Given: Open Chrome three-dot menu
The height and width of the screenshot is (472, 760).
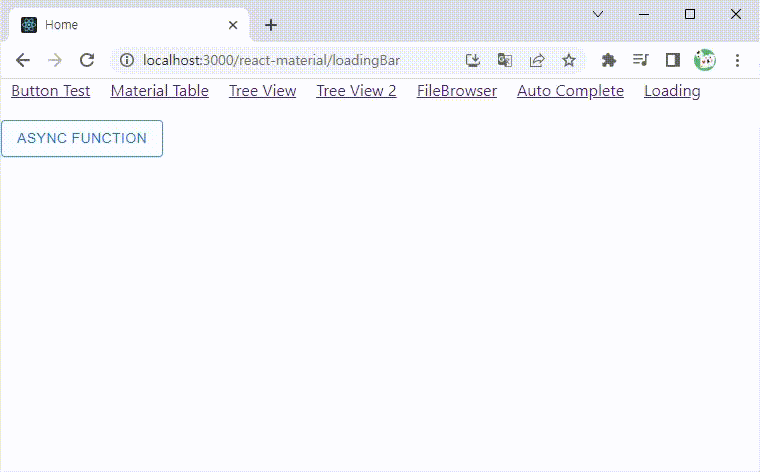Looking at the screenshot, I should 737,60.
